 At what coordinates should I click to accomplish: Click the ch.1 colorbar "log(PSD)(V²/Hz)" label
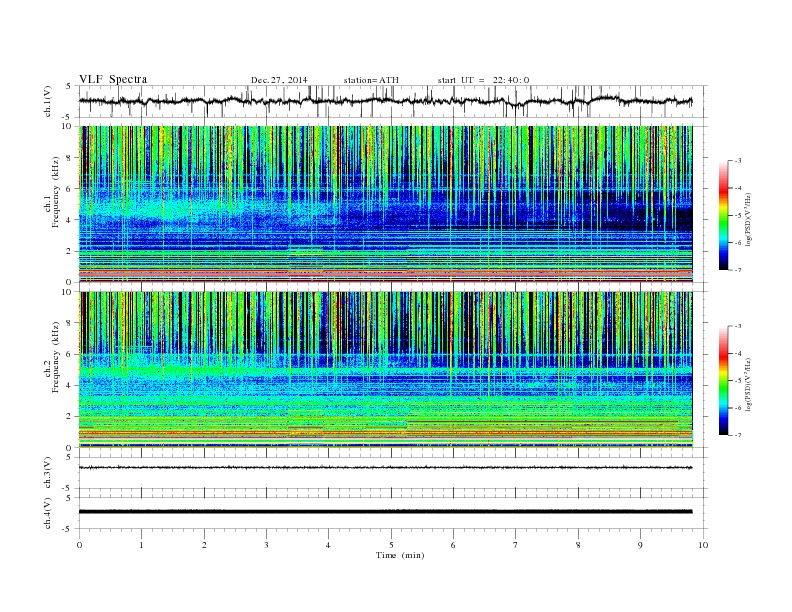pos(748,219)
